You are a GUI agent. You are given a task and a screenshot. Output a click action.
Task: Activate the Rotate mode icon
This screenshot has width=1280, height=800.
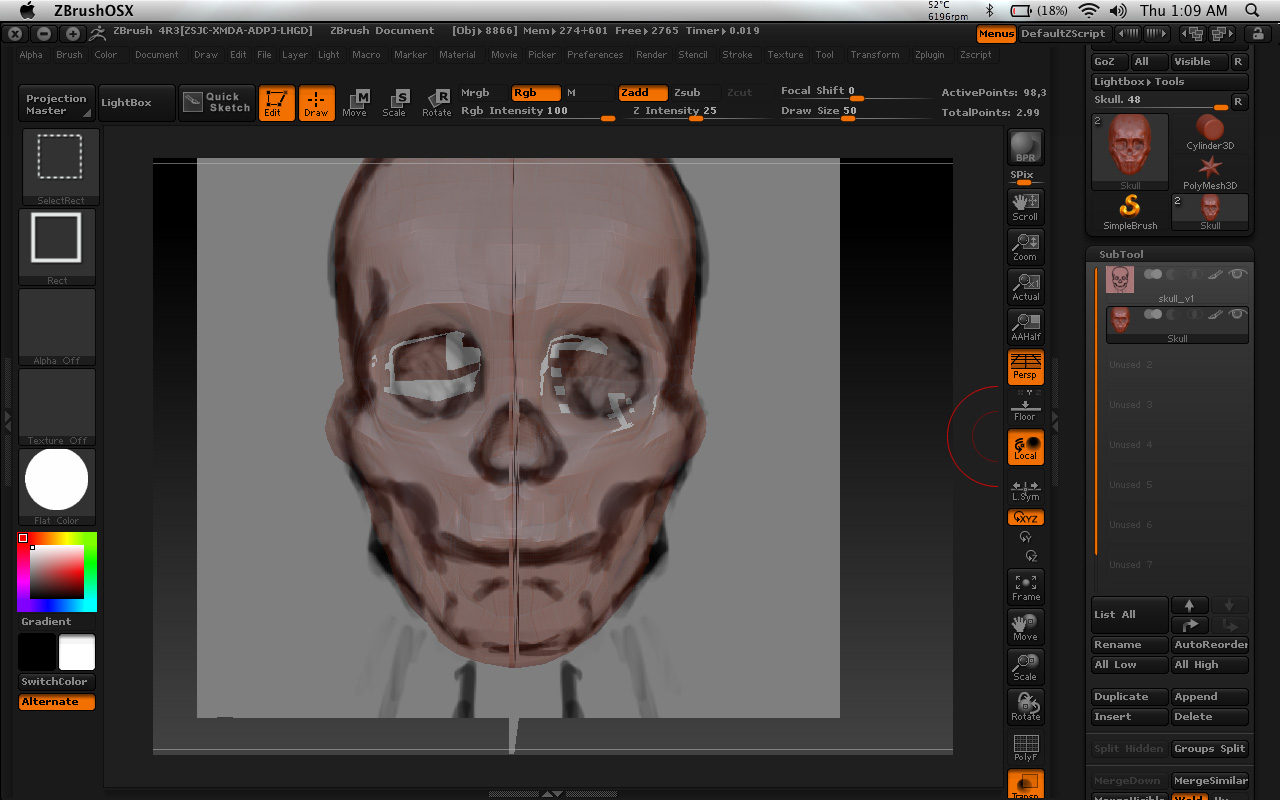[x=436, y=103]
